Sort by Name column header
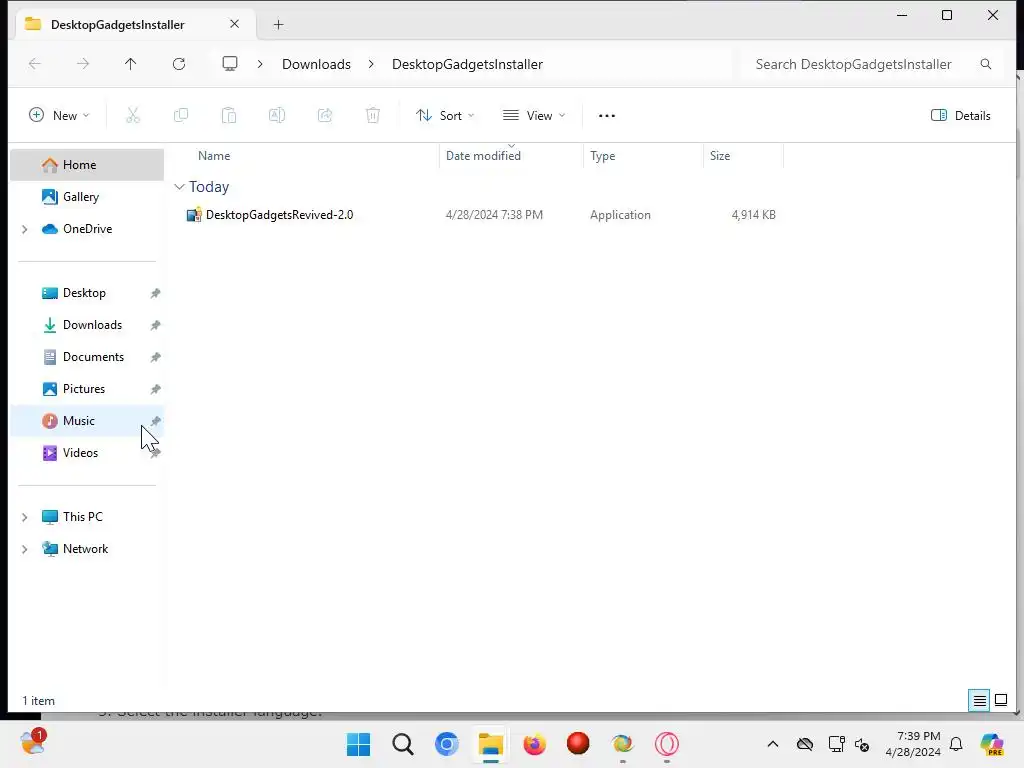Screen dimensions: 1024x768 pyautogui.click(x=214, y=155)
